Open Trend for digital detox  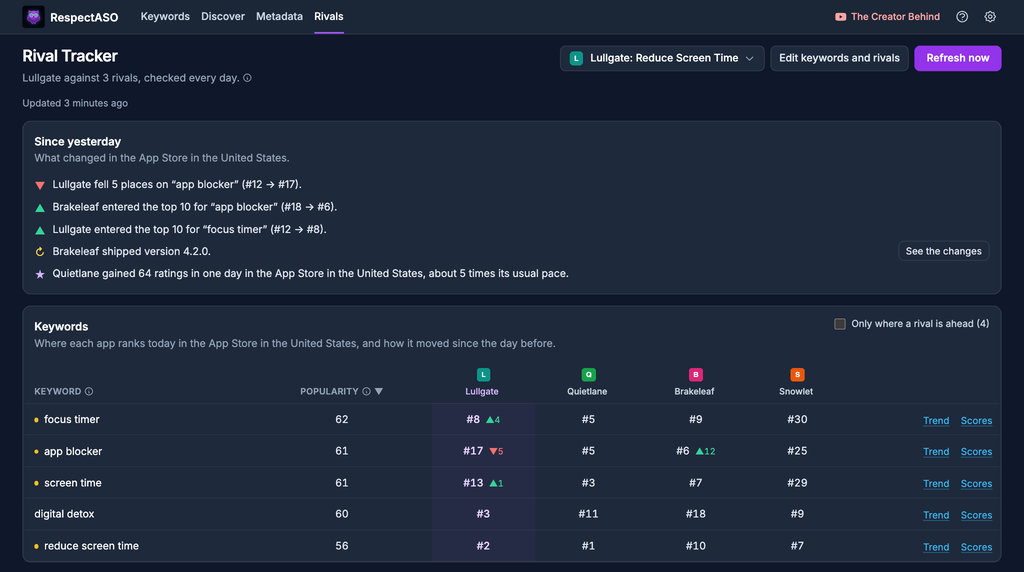tap(936, 515)
